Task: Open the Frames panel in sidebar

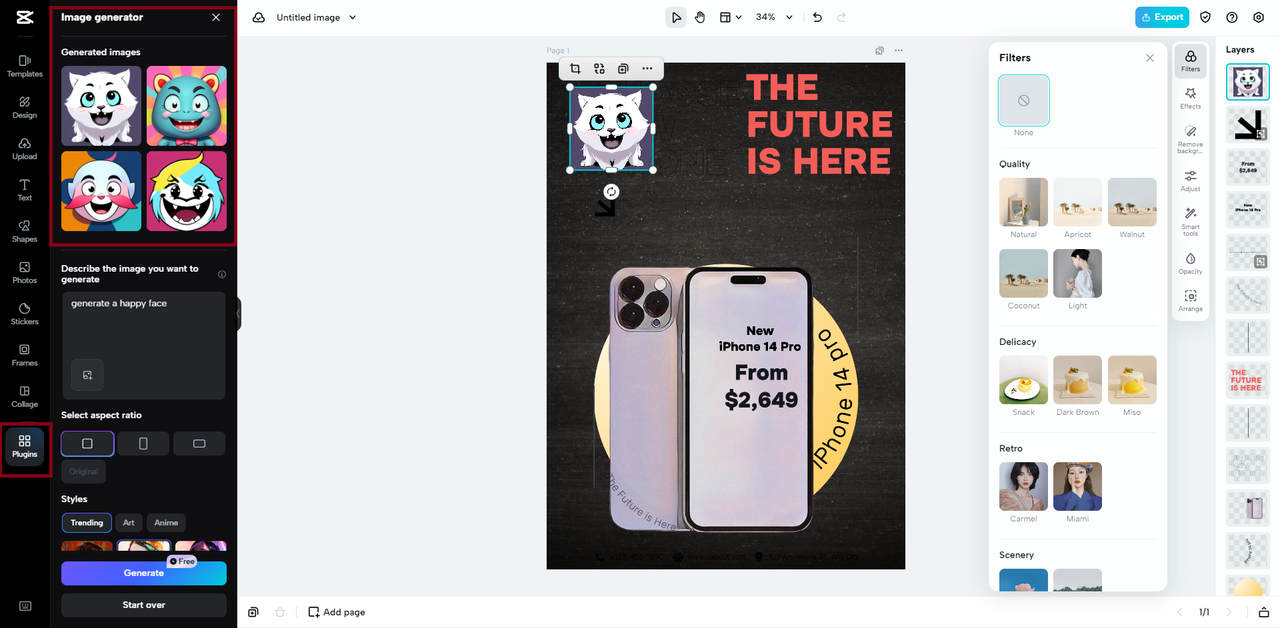Action: click(x=24, y=354)
